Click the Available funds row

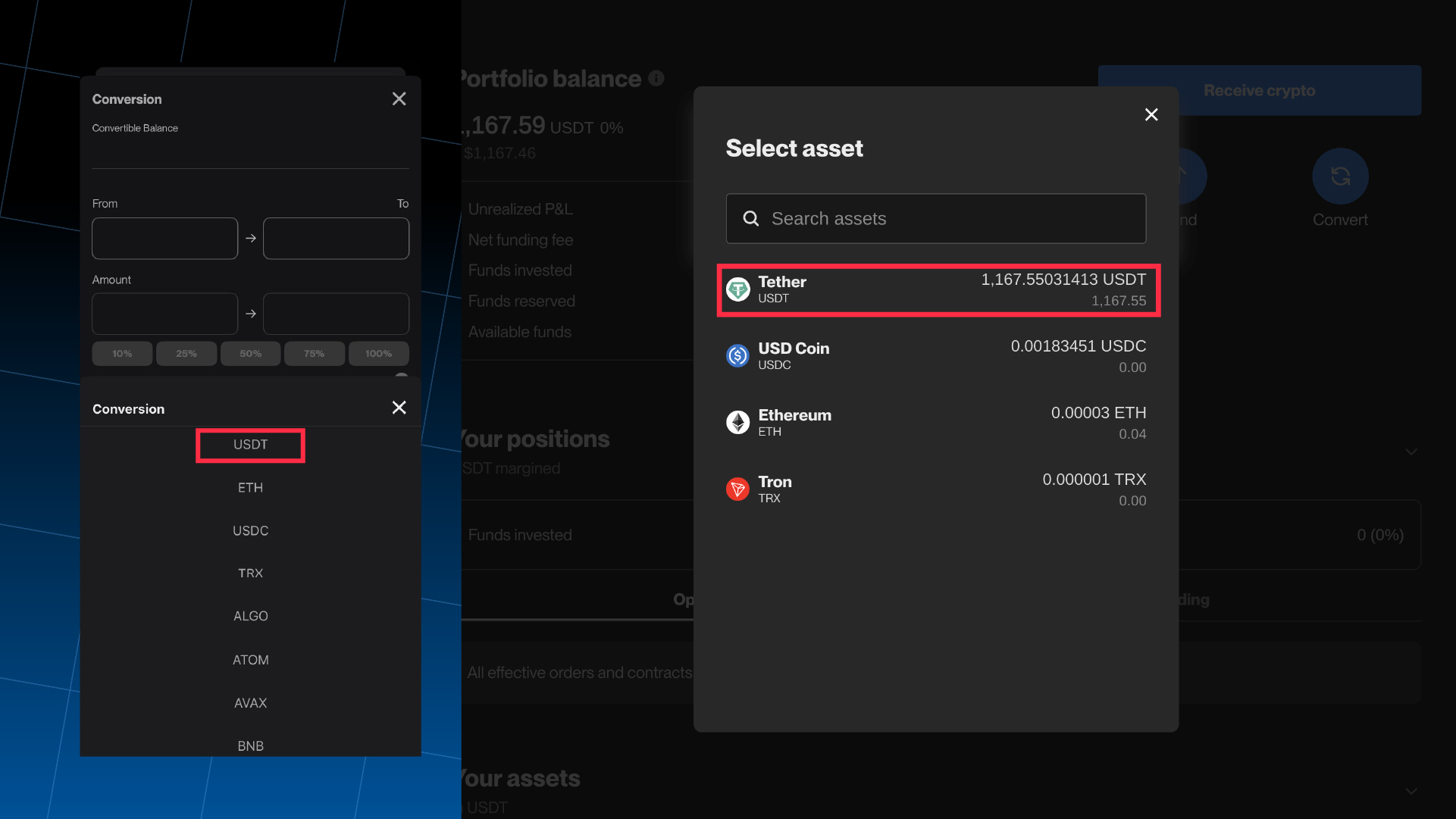pos(520,332)
